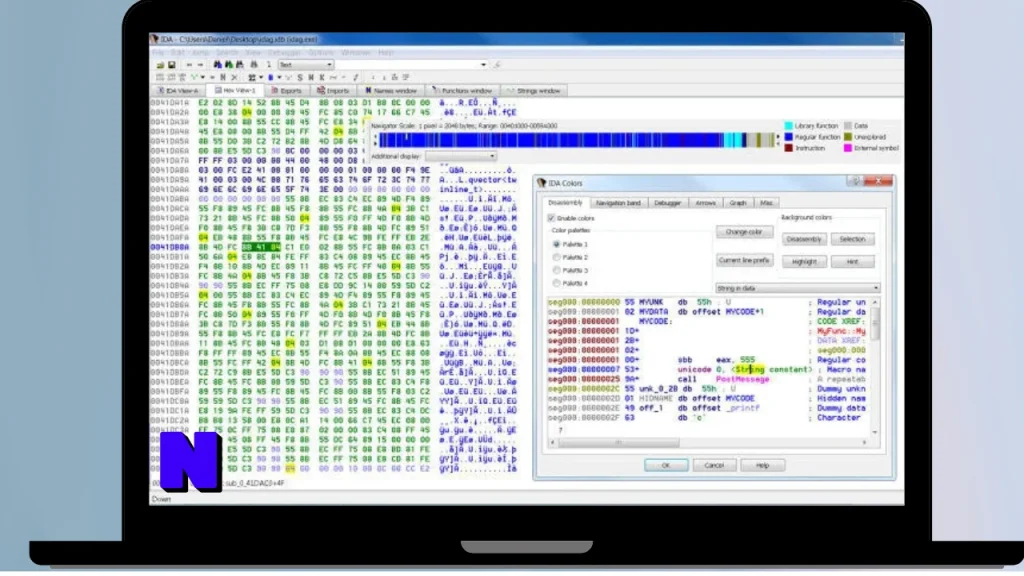Click the Unexplored olive legend swatch

pos(848,136)
